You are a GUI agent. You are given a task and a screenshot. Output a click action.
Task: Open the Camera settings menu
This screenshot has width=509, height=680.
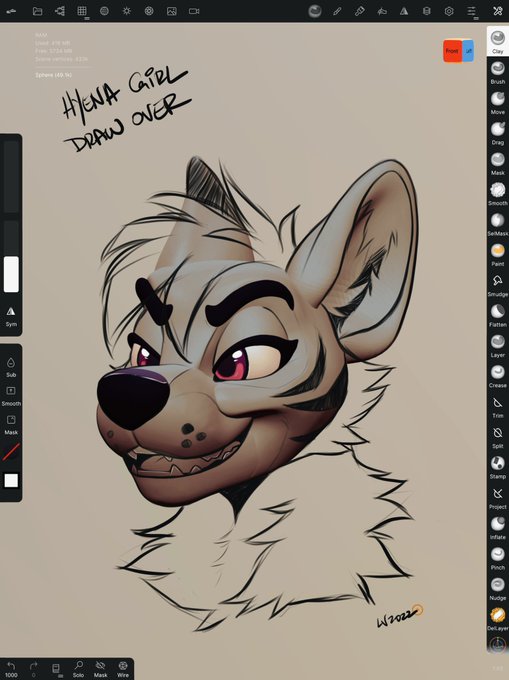(x=194, y=11)
